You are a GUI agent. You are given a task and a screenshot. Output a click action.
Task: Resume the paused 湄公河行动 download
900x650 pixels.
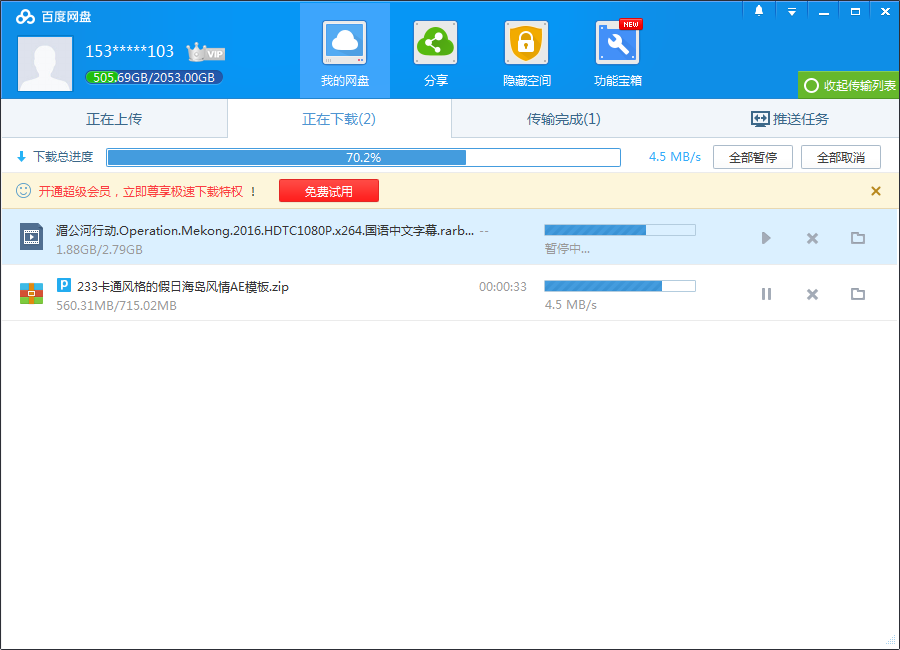[766, 238]
